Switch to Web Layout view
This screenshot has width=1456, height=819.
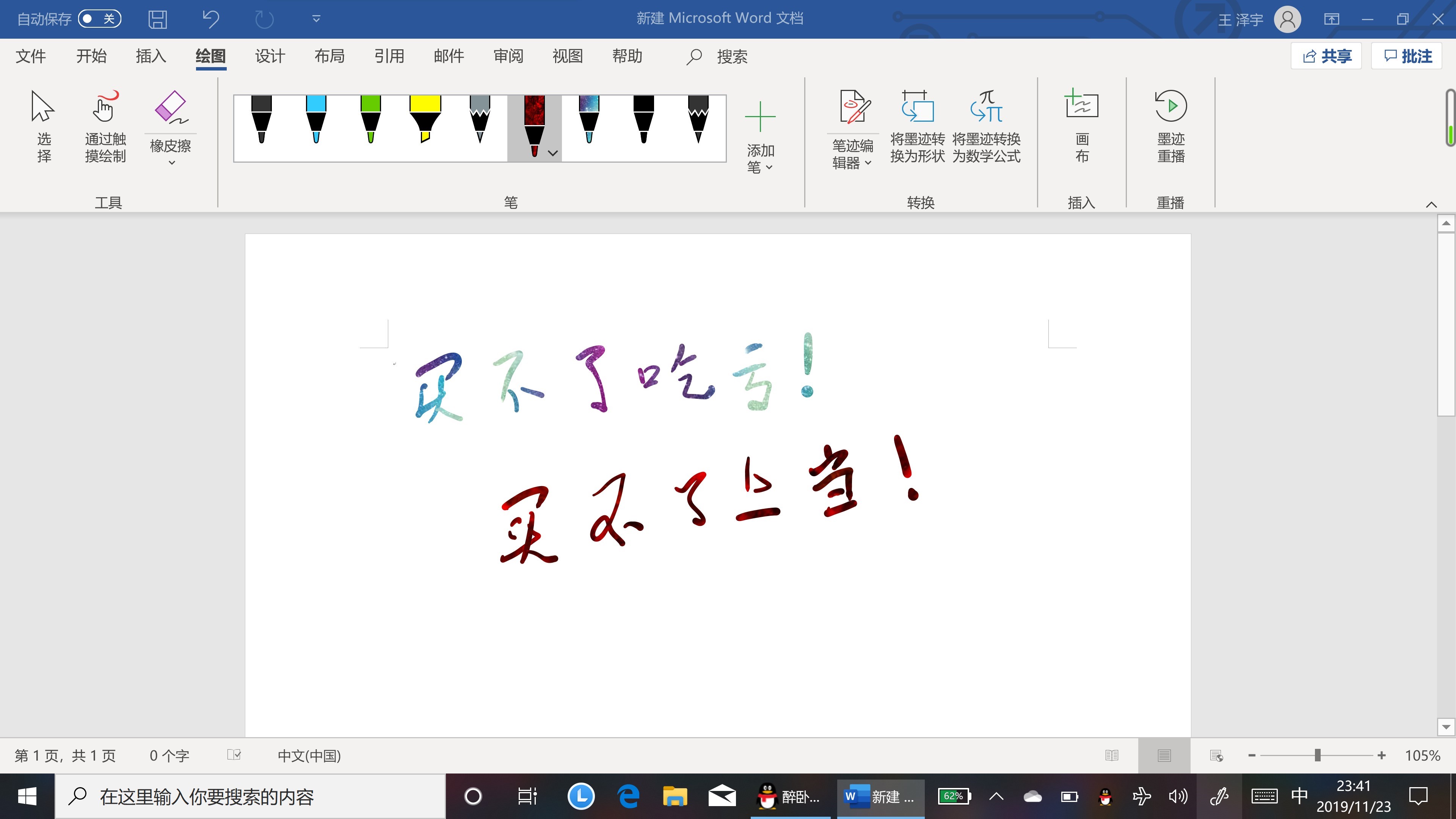[x=1216, y=756]
